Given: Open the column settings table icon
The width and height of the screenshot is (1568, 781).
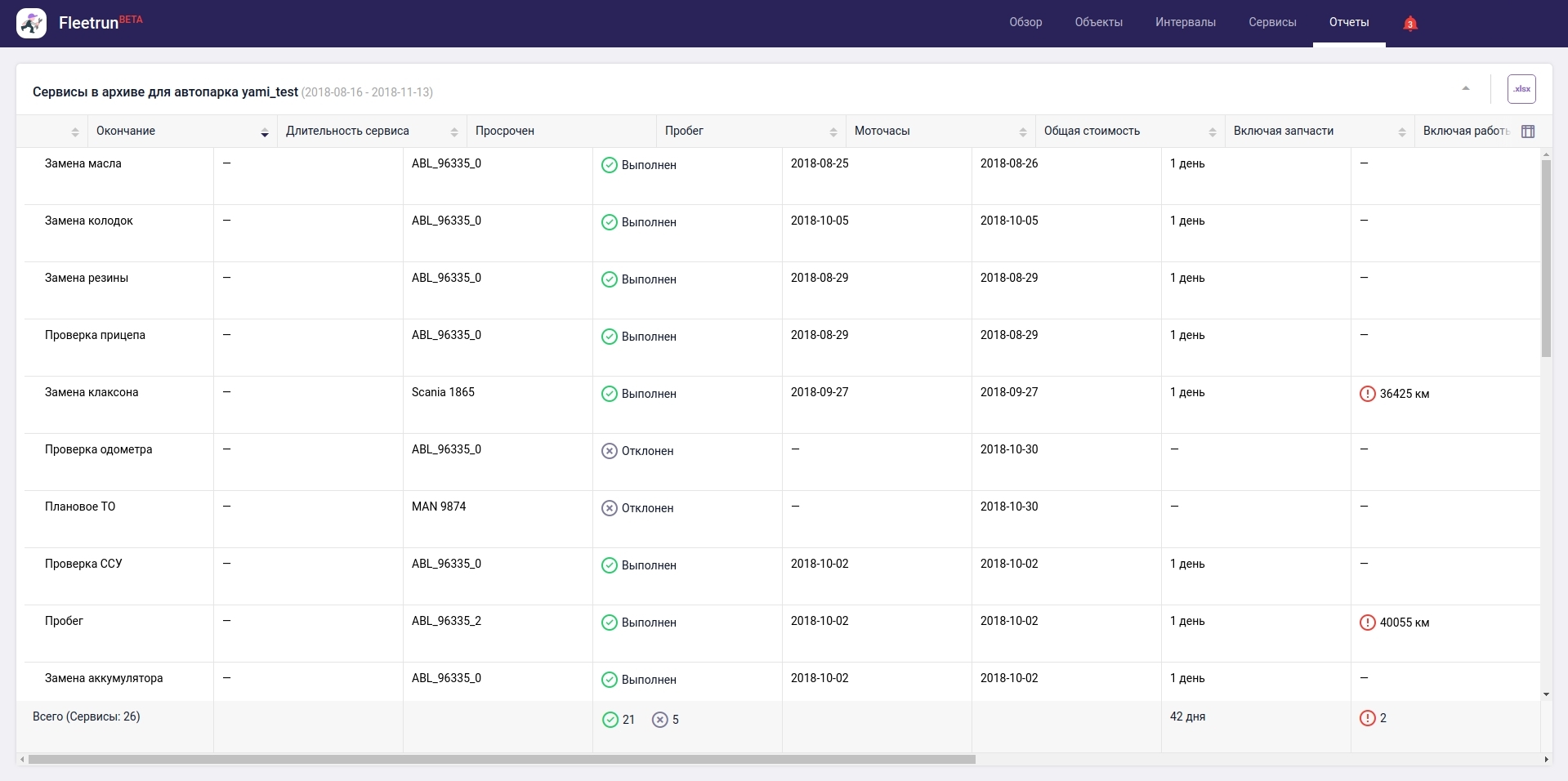Looking at the screenshot, I should point(1527,132).
